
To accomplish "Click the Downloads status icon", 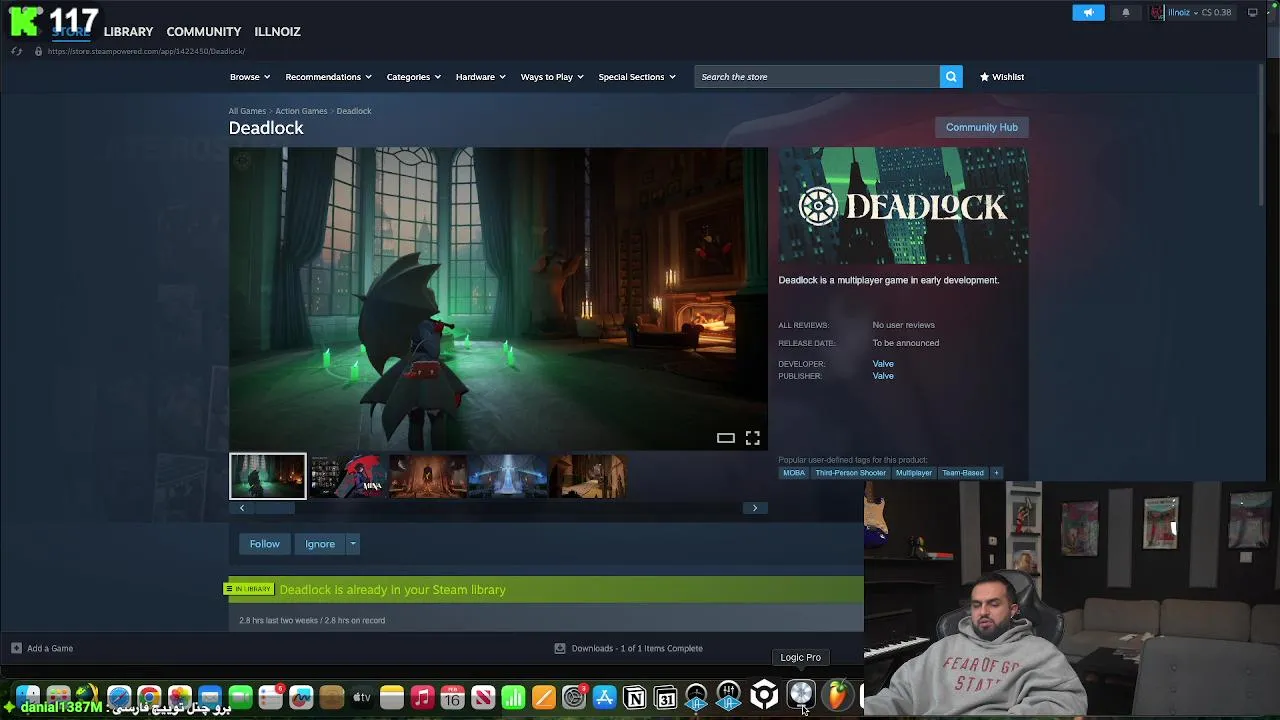I will pos(560,648).
